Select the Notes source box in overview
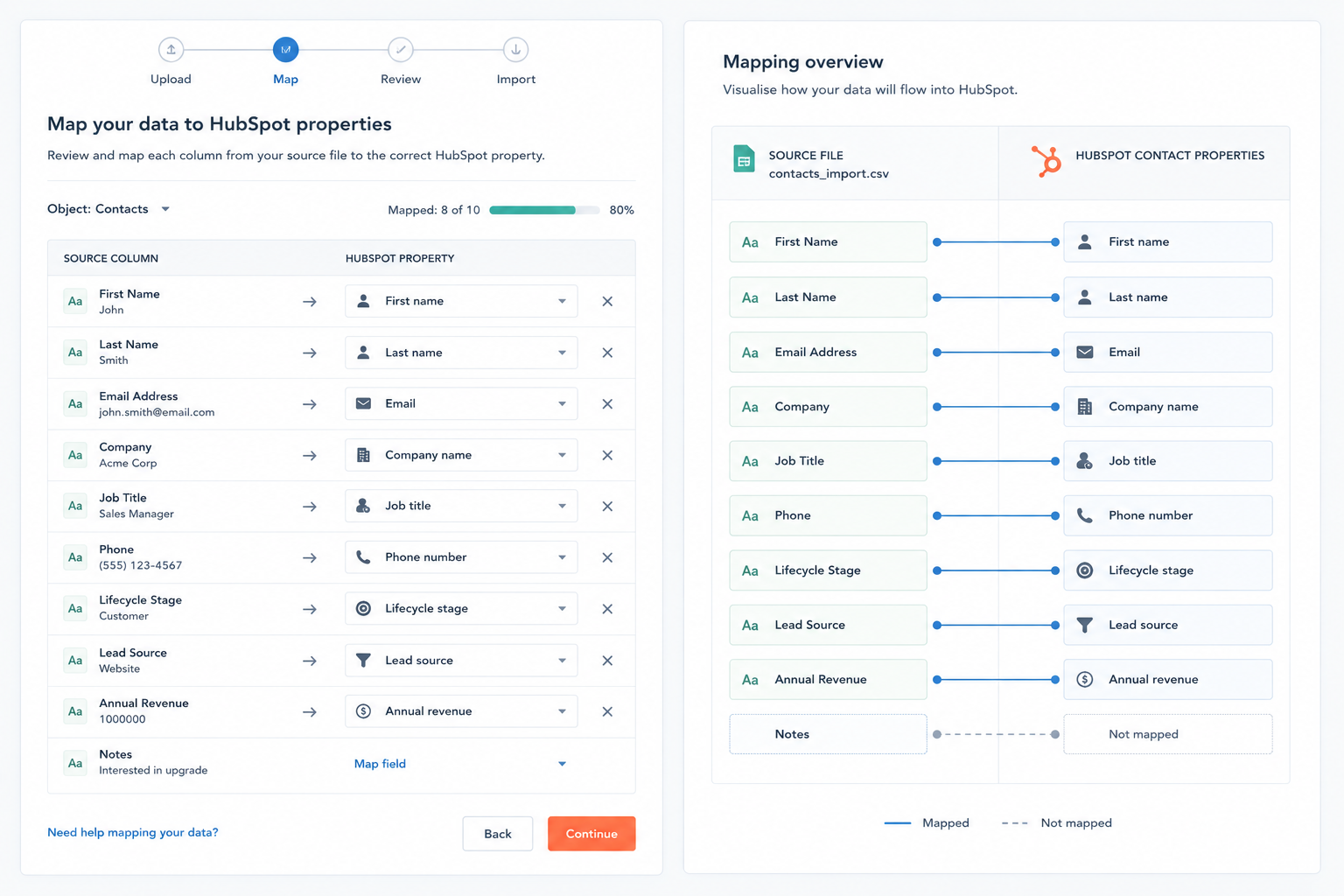The height and width of the screenshot is (896, 1344). click(828, 734)
